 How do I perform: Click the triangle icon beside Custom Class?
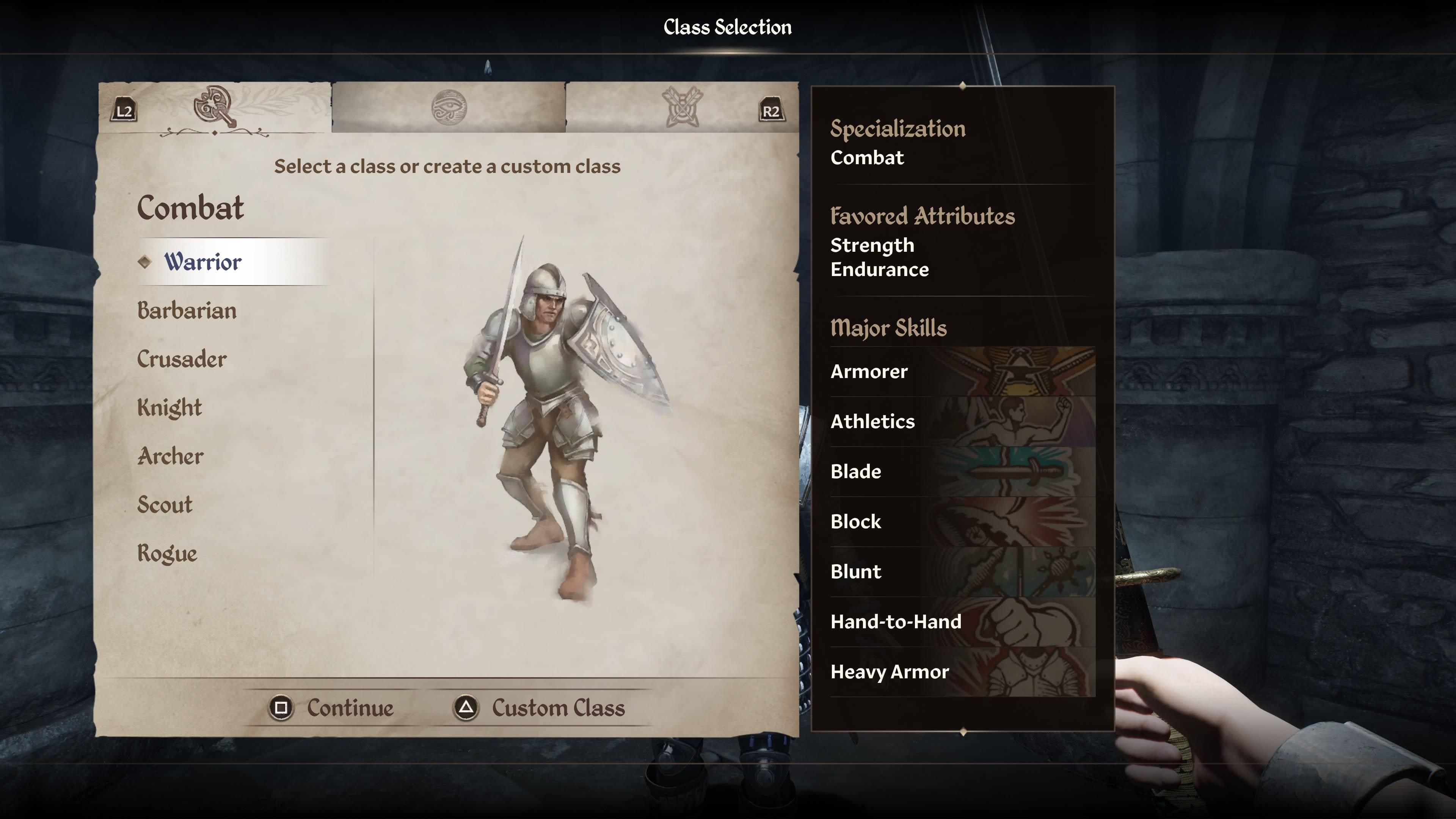coord(466,708)
